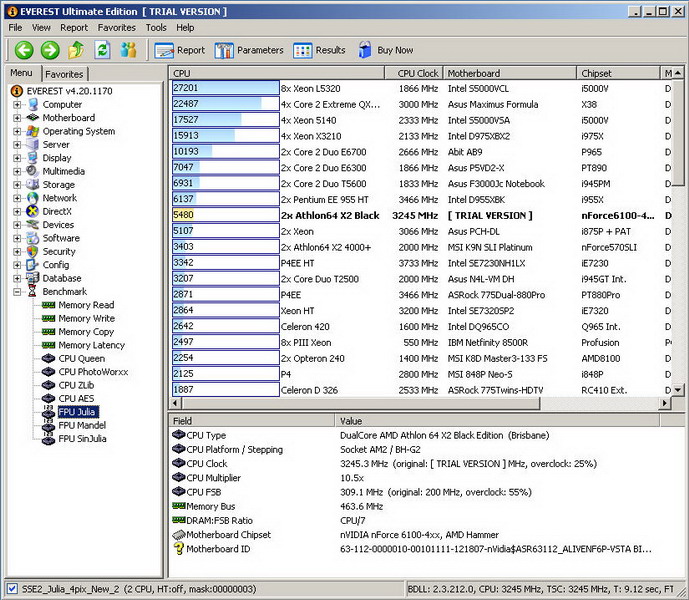This screenshot has height=600, width=689.
Task: Sort results by the CPU Clock column header
Action: click(x=418, y=73)
